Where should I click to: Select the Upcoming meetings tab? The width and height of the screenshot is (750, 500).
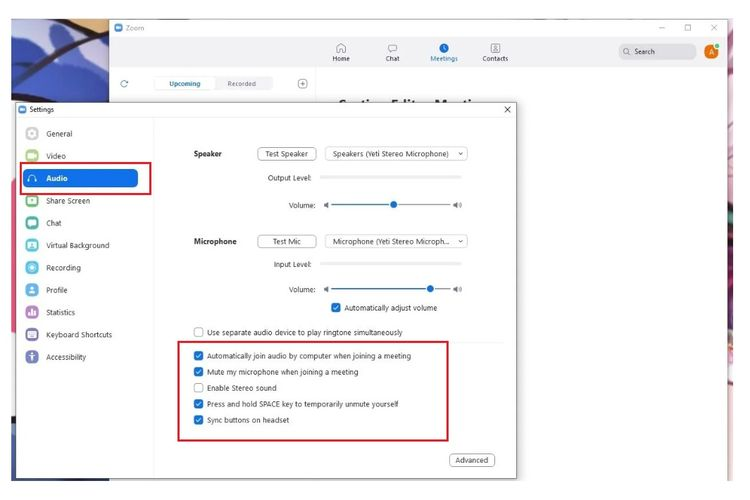click(185, 84)
